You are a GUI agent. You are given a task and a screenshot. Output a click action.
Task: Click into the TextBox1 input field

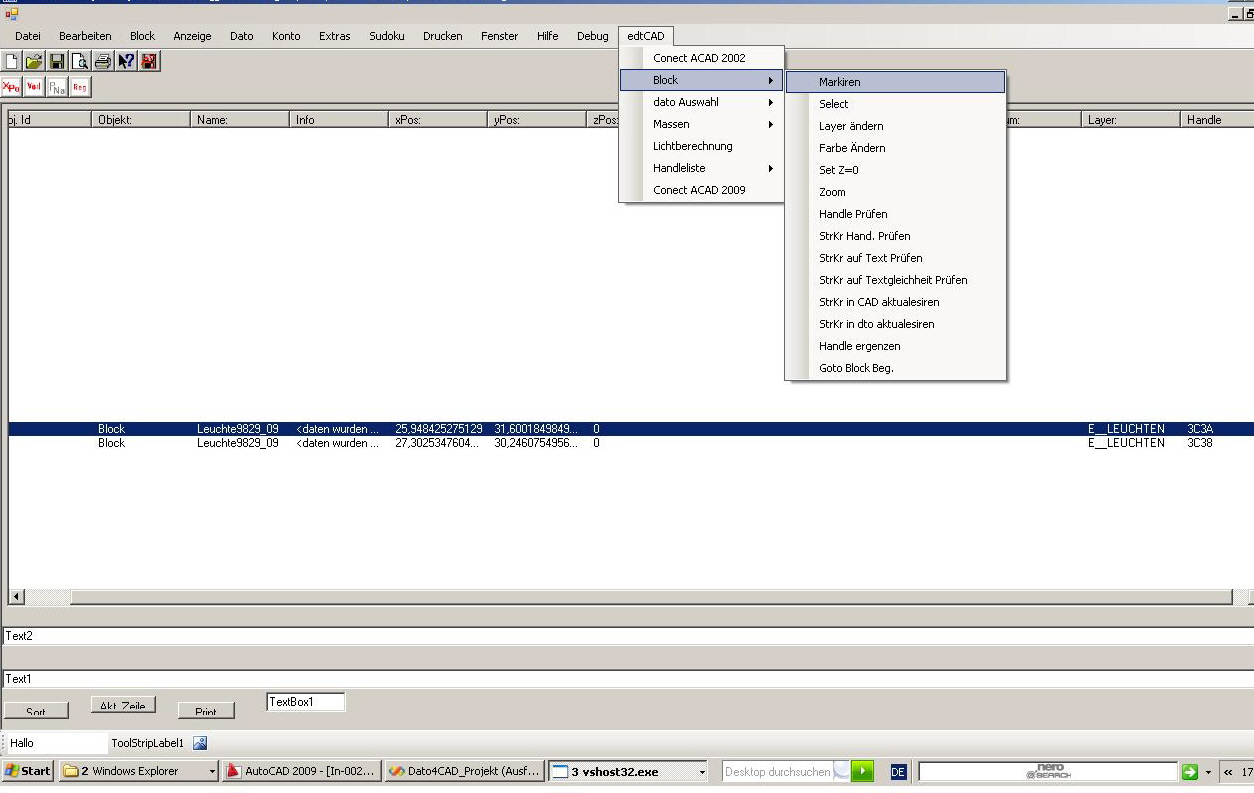(305, 702)
